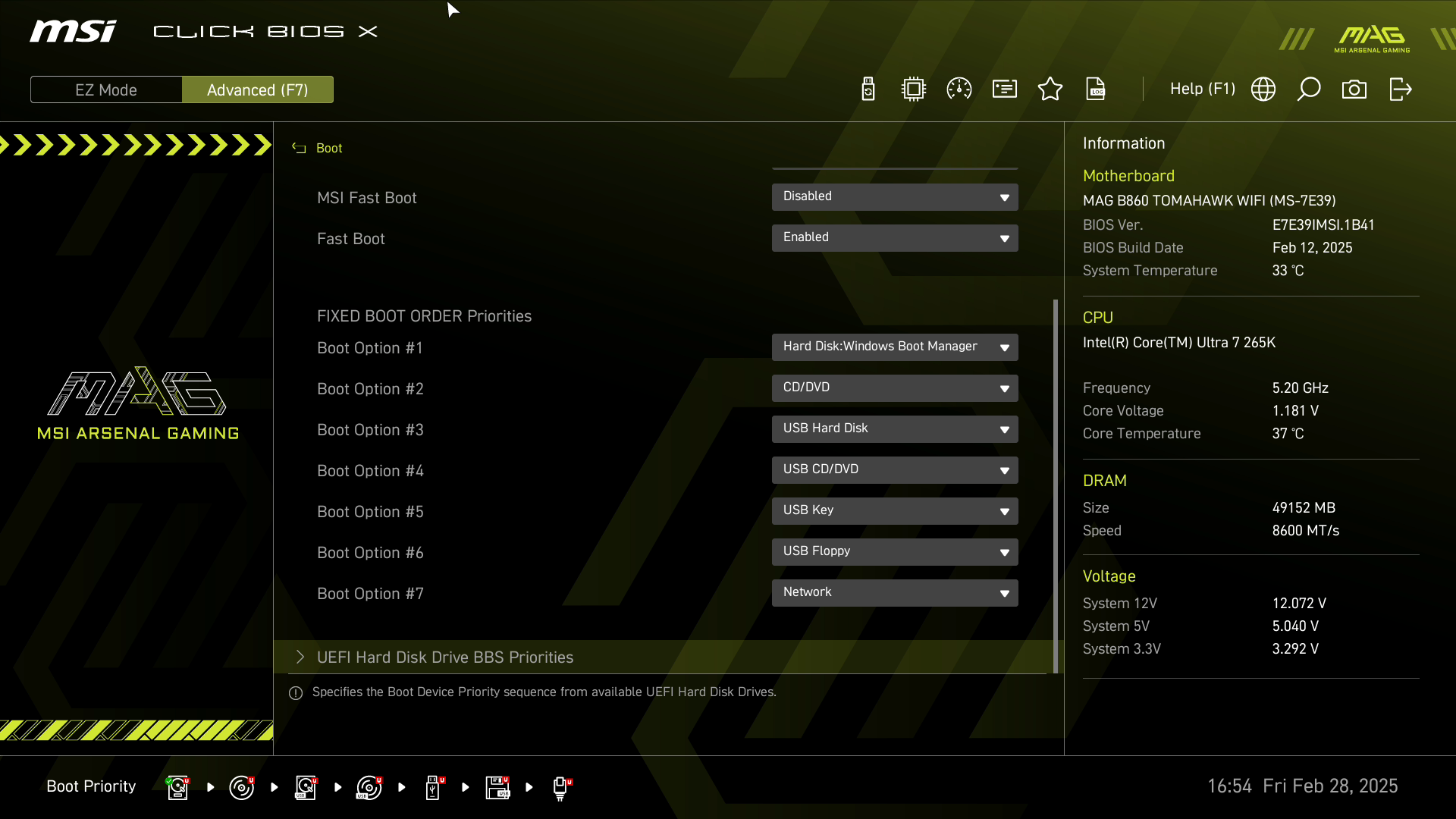This screenshot has height=819, width=1456.
Task: Click the settings list vertical scrollbar
Action: pyautogui.click(x=1055, y=485)
